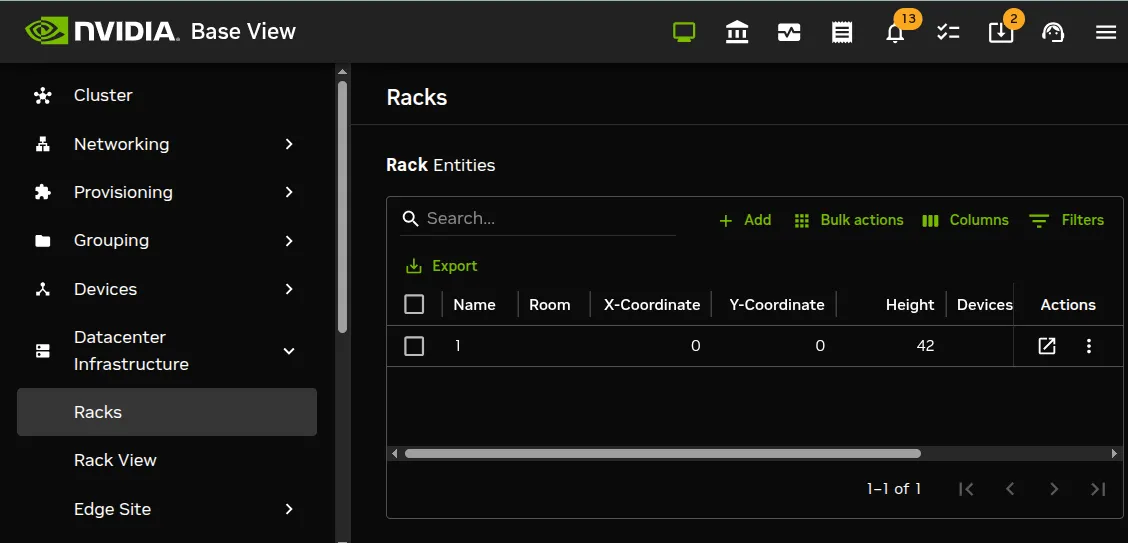Open the Edge Site menu item
Viewport: 1128px width, 543px height.
click(112, 509)
